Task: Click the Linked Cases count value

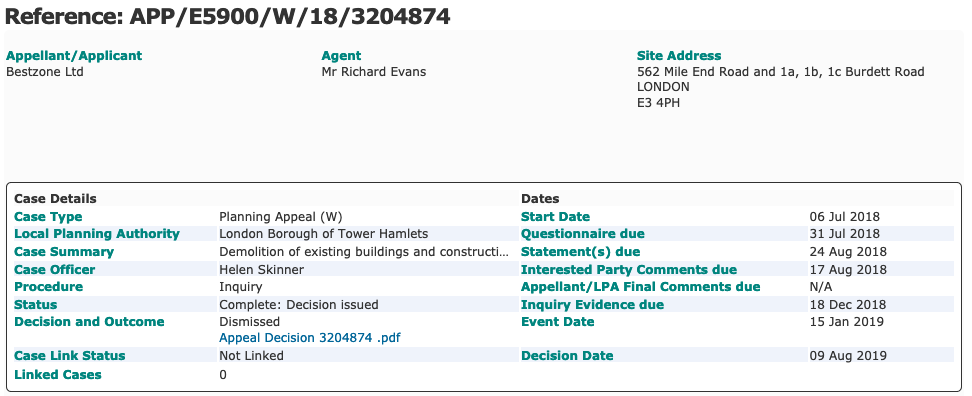Action: coord(223,375)
